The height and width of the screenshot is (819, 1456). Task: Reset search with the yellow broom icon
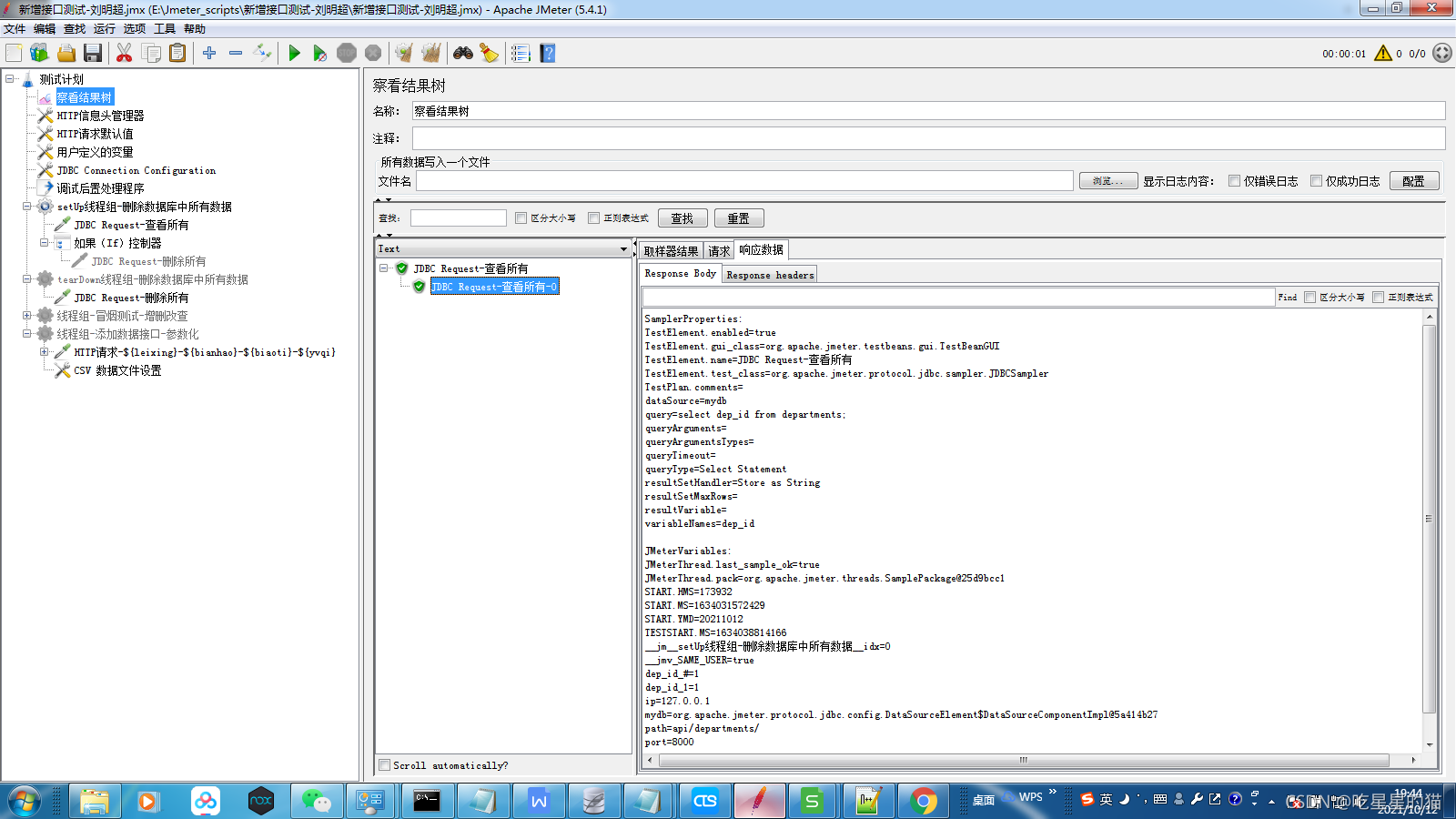click(490, 53)
